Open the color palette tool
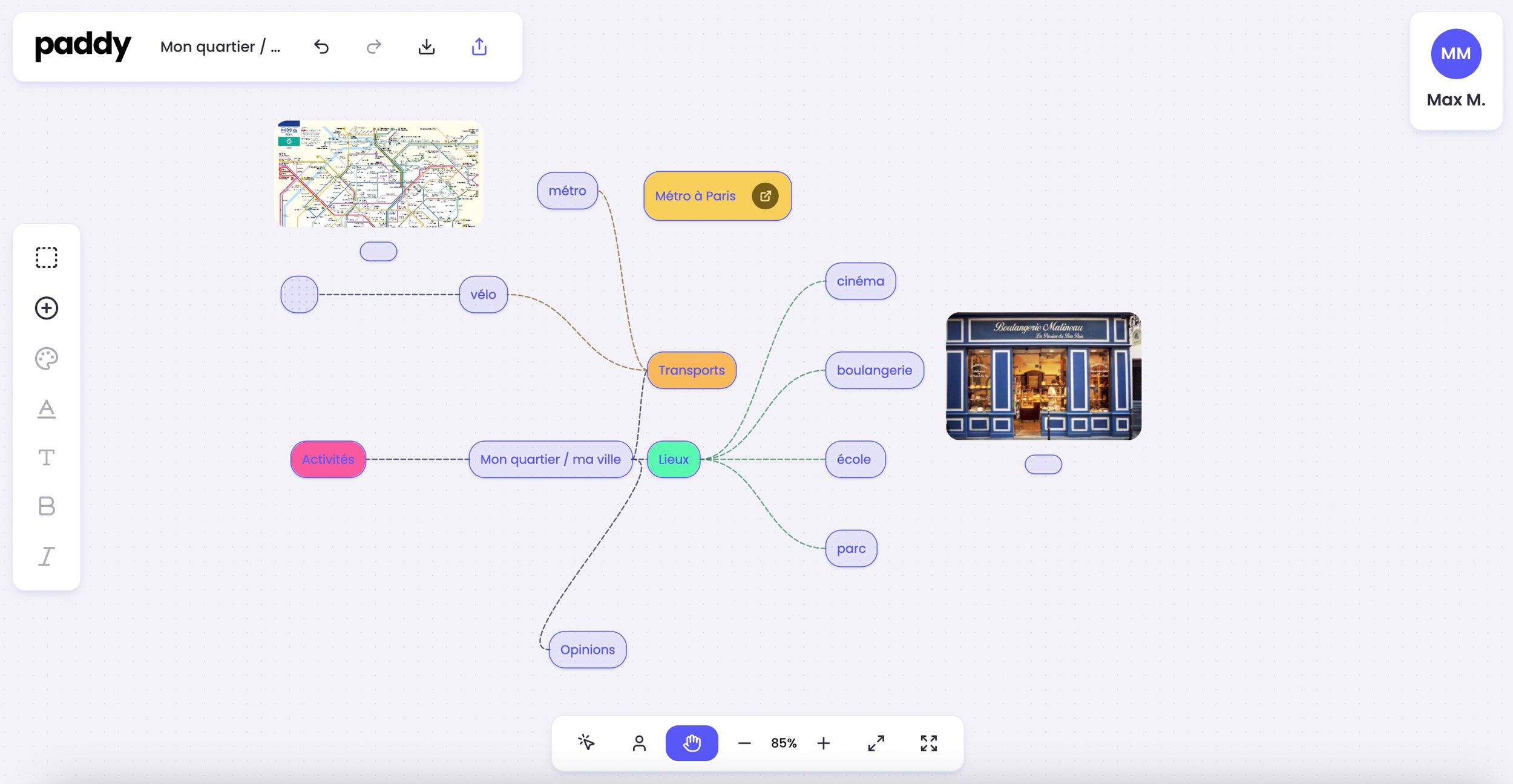This screenshot has width=1513, height=784. (x=47, y=359)
